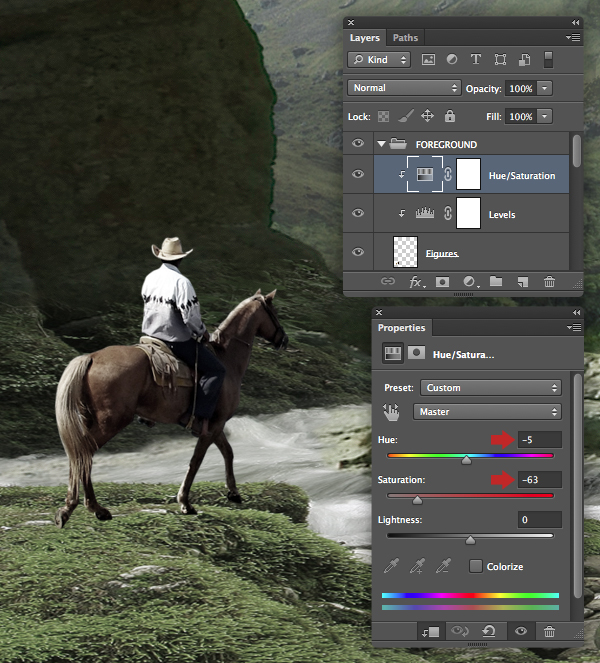Select the subtract-from-sample eyedropper
The height and width of the screenshot is (663, 600).
coord(443,566)
